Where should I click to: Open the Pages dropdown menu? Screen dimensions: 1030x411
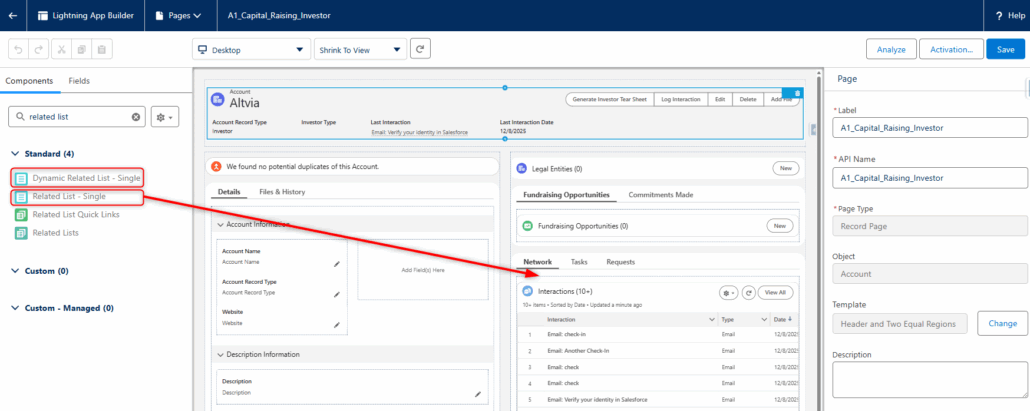[x=180, y=15]
